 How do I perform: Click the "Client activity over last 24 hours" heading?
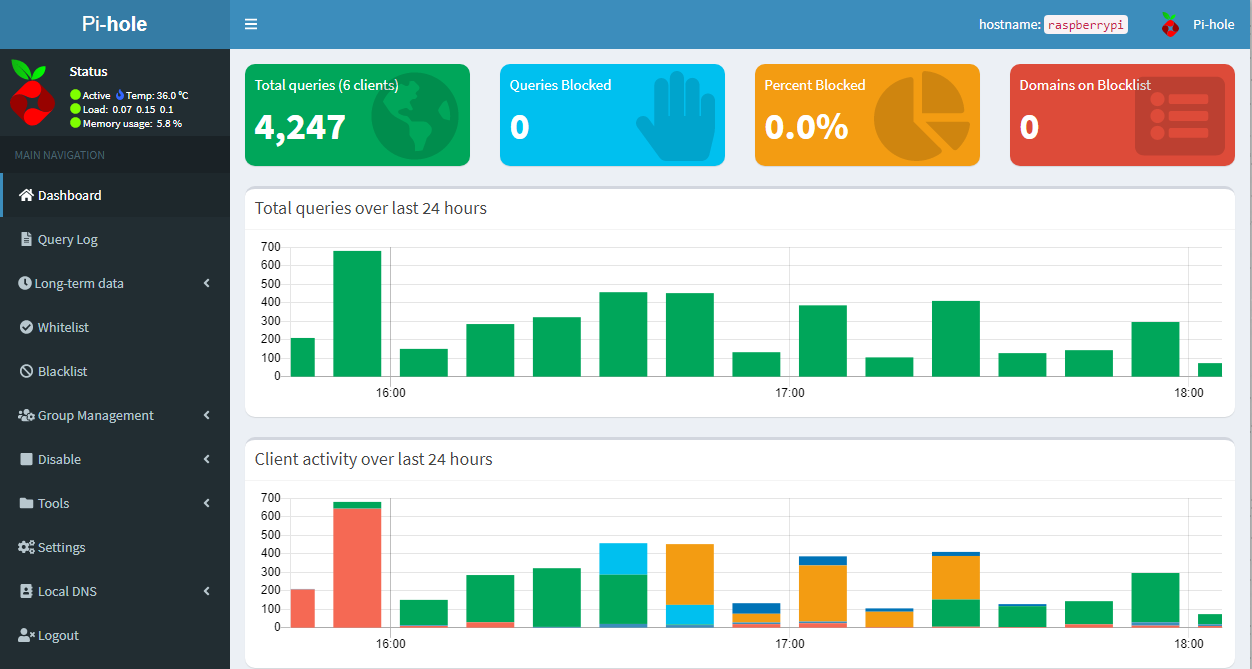(374, 459)
